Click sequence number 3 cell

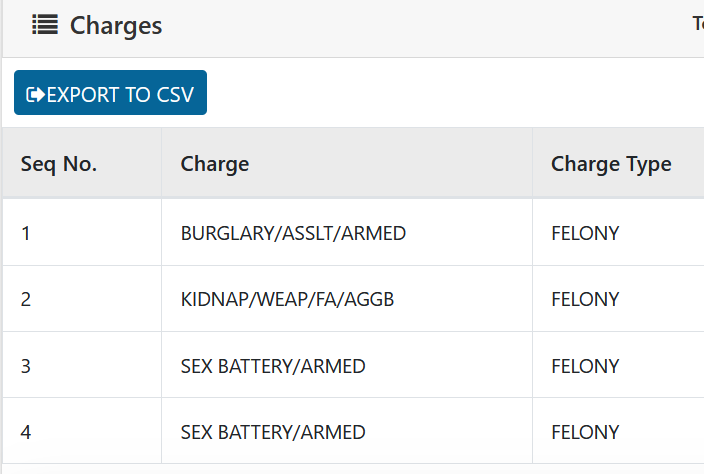[x=26, y=366]
